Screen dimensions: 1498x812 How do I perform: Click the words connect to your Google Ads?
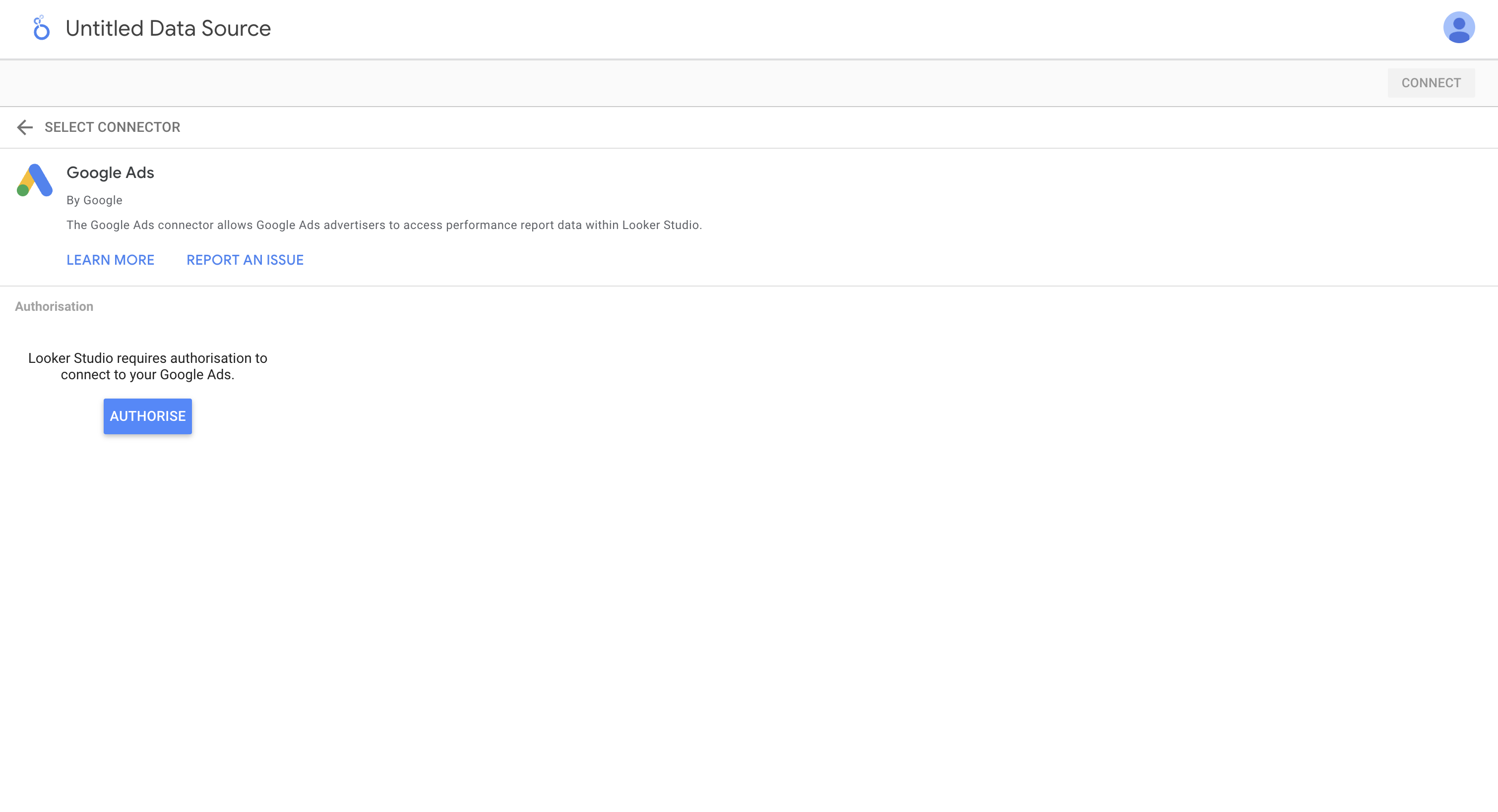click(148, 375)
